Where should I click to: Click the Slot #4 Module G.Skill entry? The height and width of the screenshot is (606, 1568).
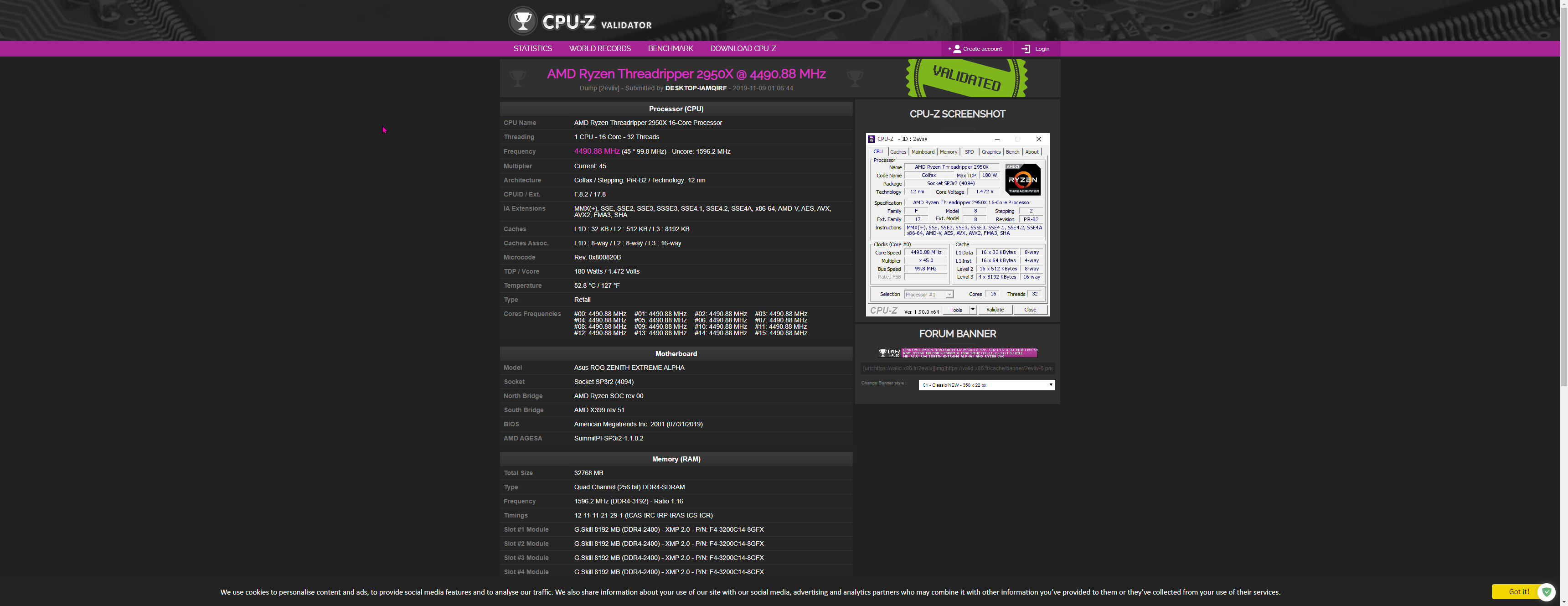coord(668,572)
